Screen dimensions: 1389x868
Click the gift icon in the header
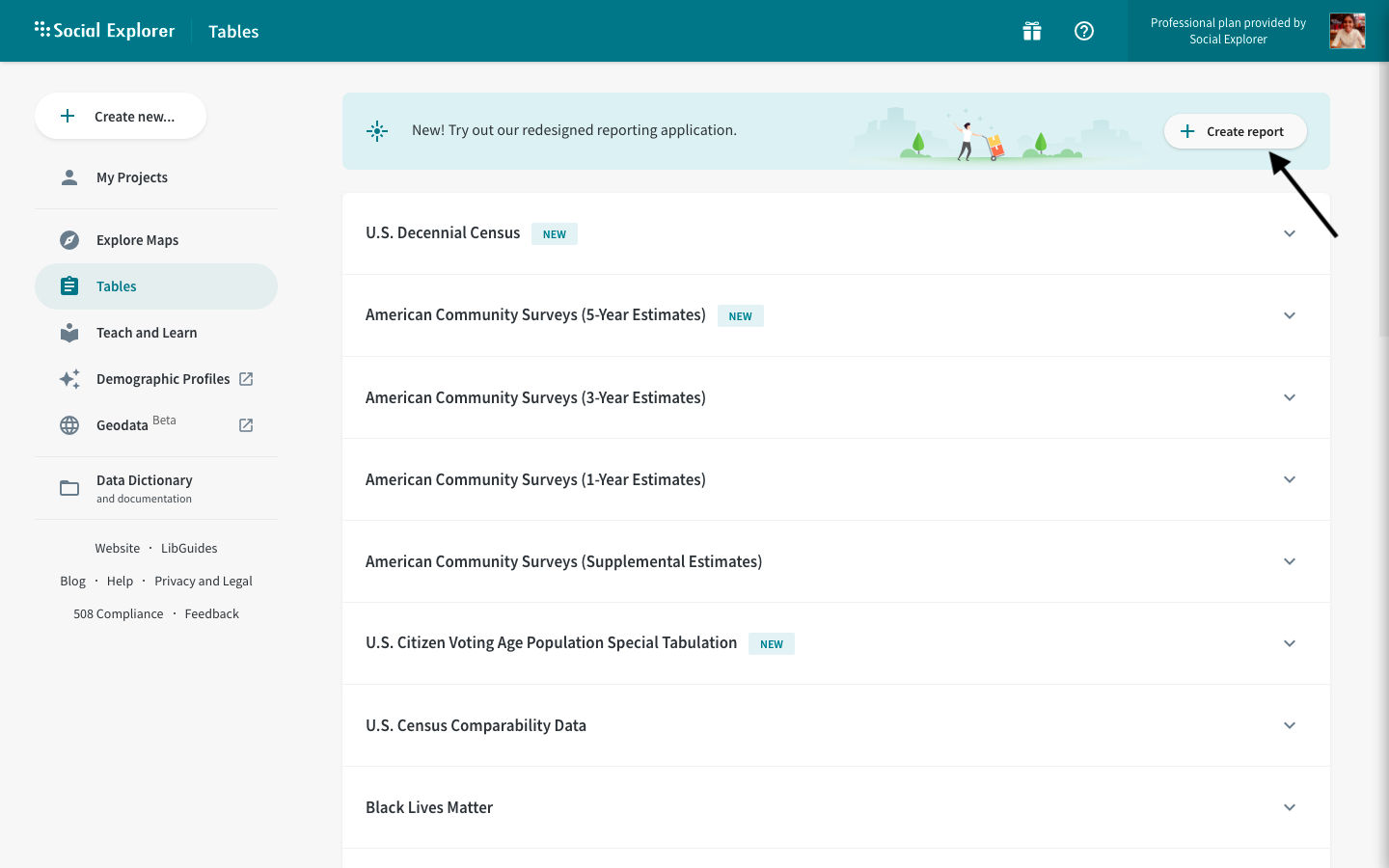[1032, 31]
